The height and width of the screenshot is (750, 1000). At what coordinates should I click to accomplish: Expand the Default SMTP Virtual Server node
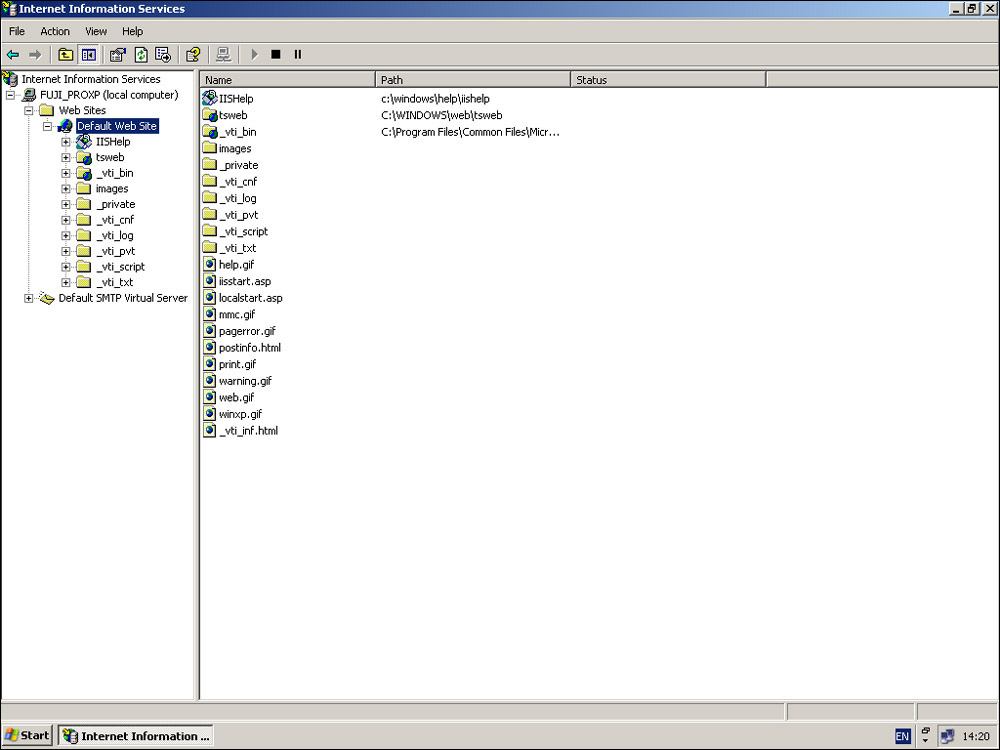pos(29,298)
